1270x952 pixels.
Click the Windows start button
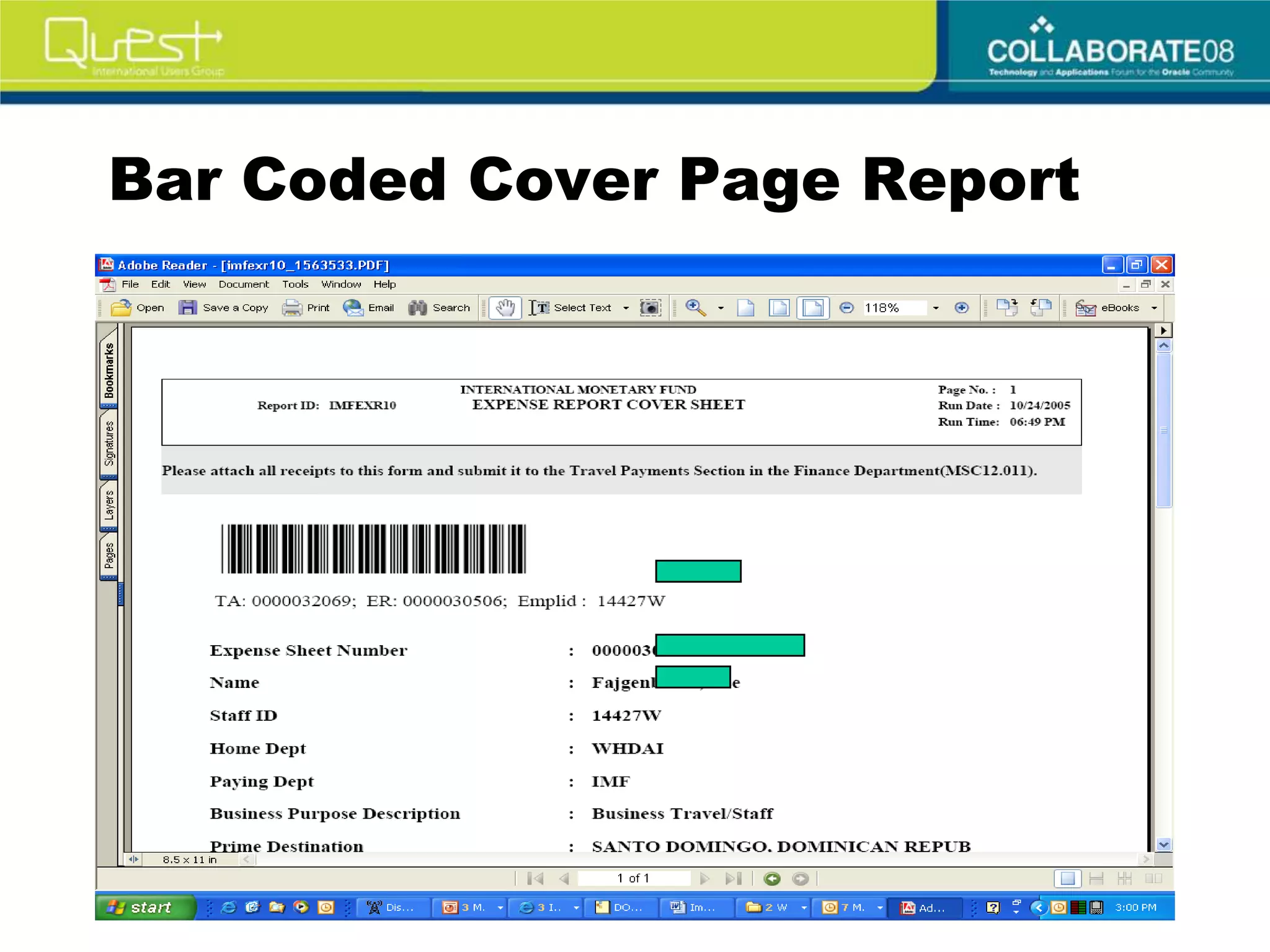(144, 907)
